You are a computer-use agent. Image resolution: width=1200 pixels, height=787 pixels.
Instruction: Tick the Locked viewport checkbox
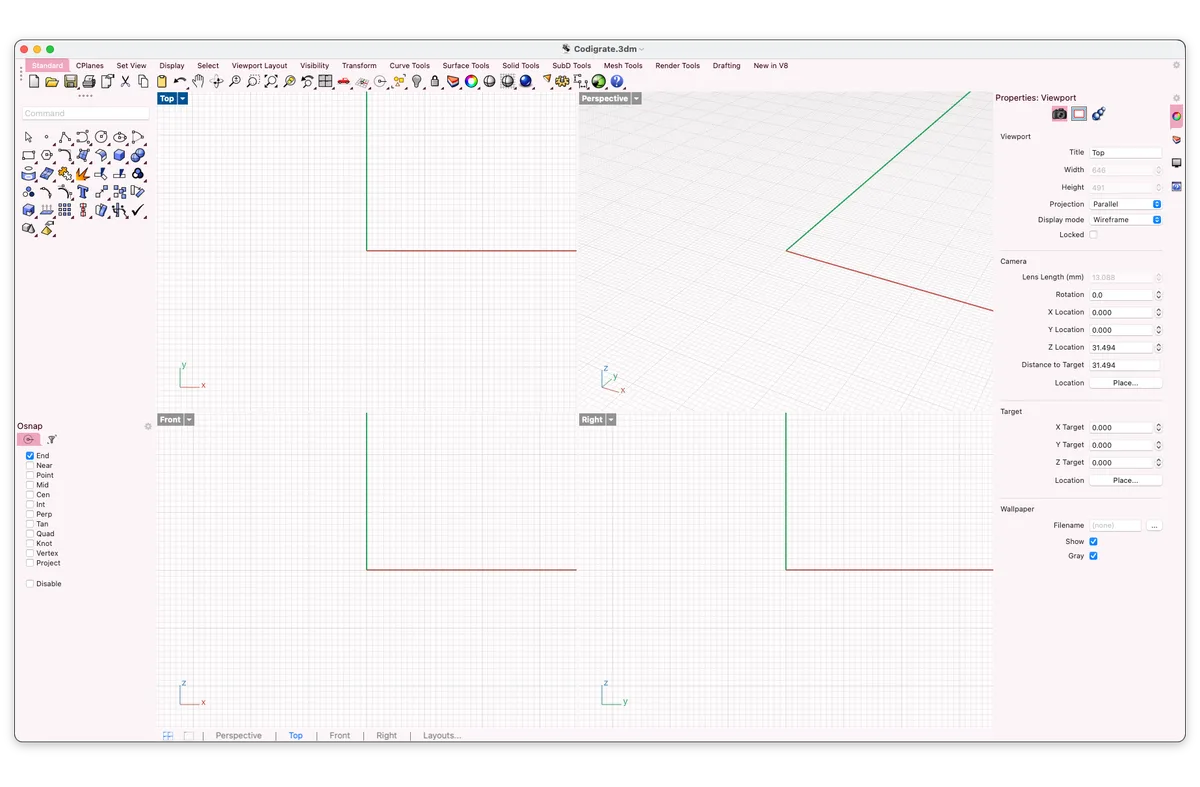(1093, 235)
